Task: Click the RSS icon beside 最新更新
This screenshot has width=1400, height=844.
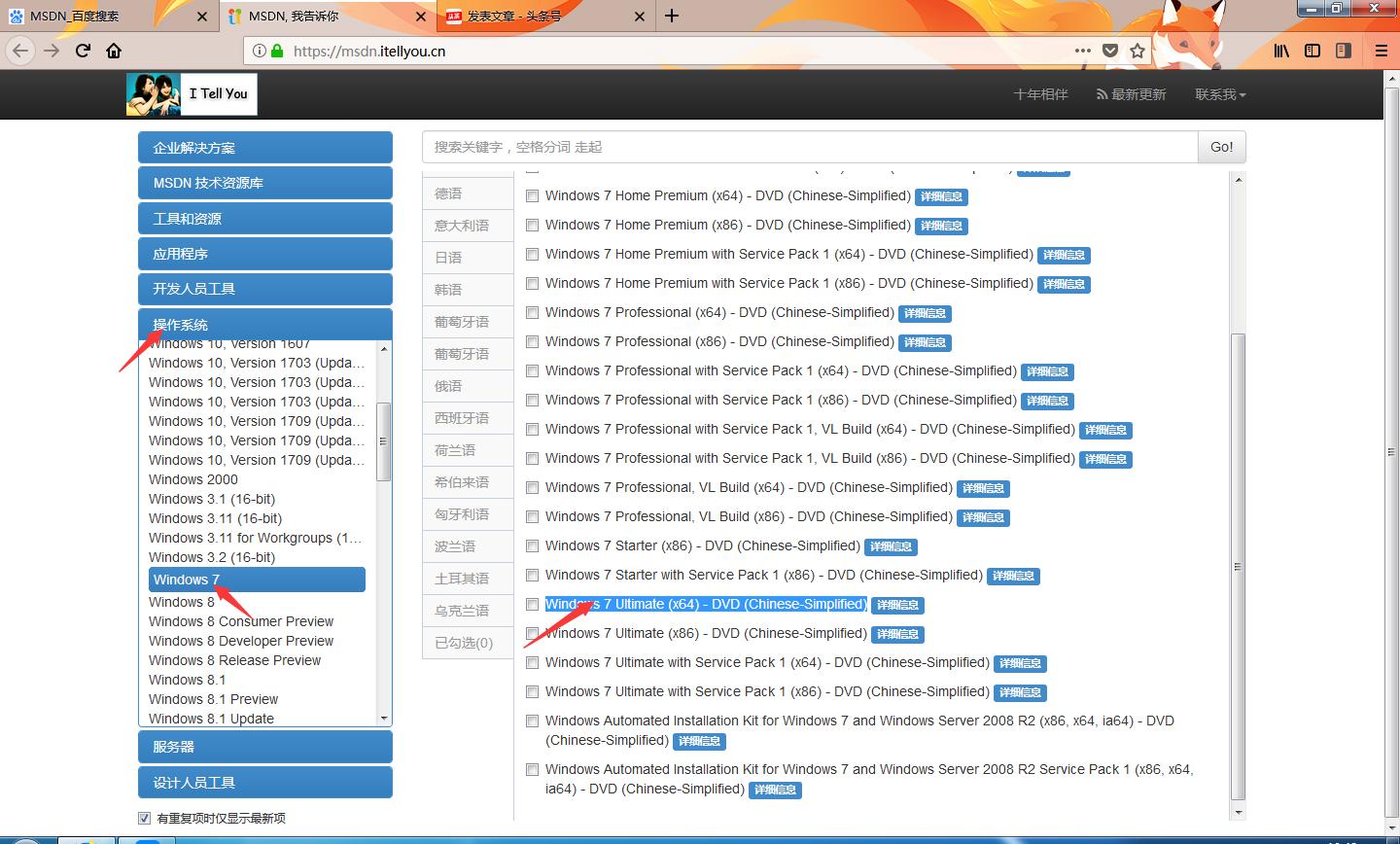Action: tap(1100, 94)
